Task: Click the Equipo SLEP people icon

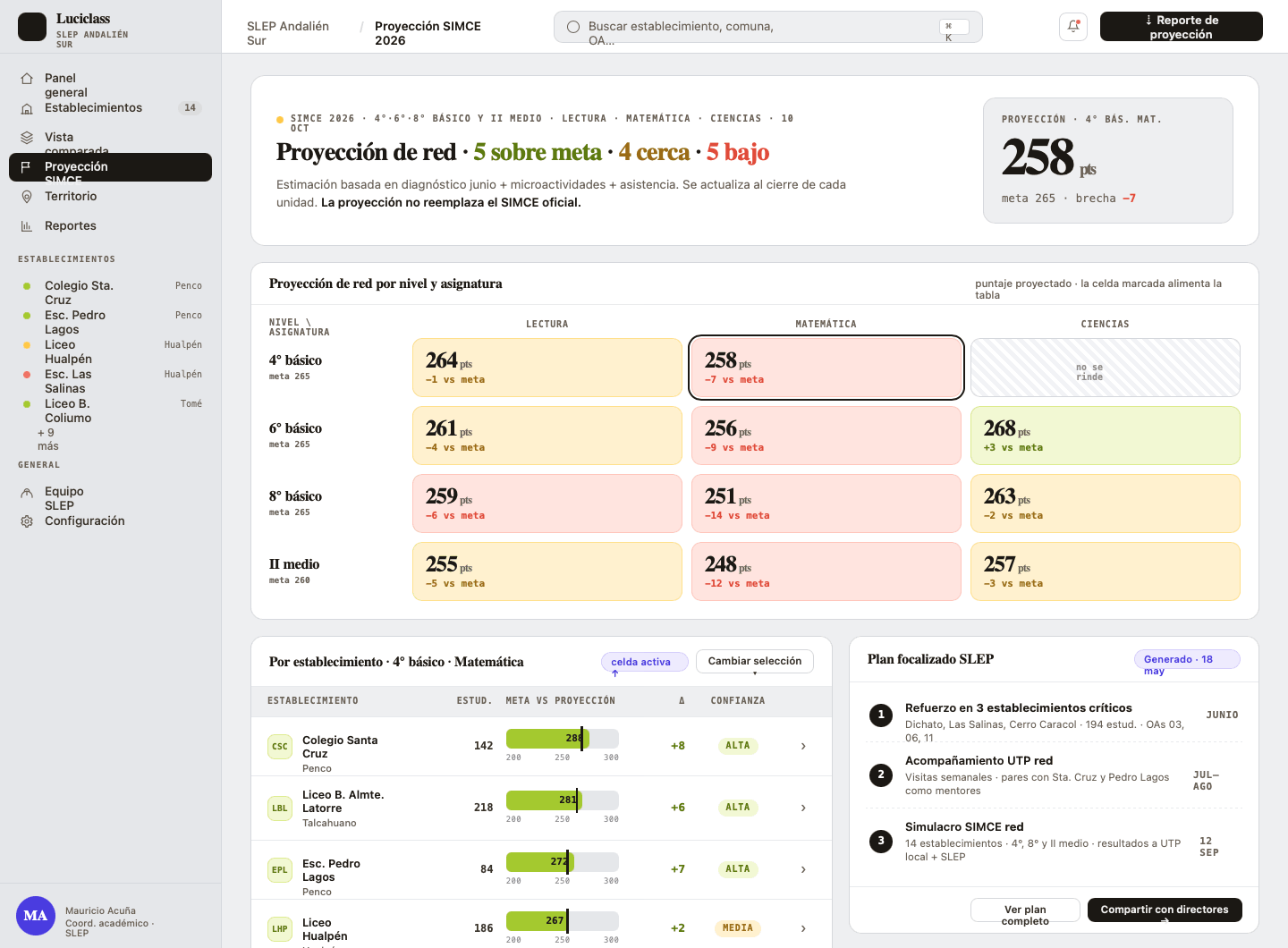Action: (27, 492)
